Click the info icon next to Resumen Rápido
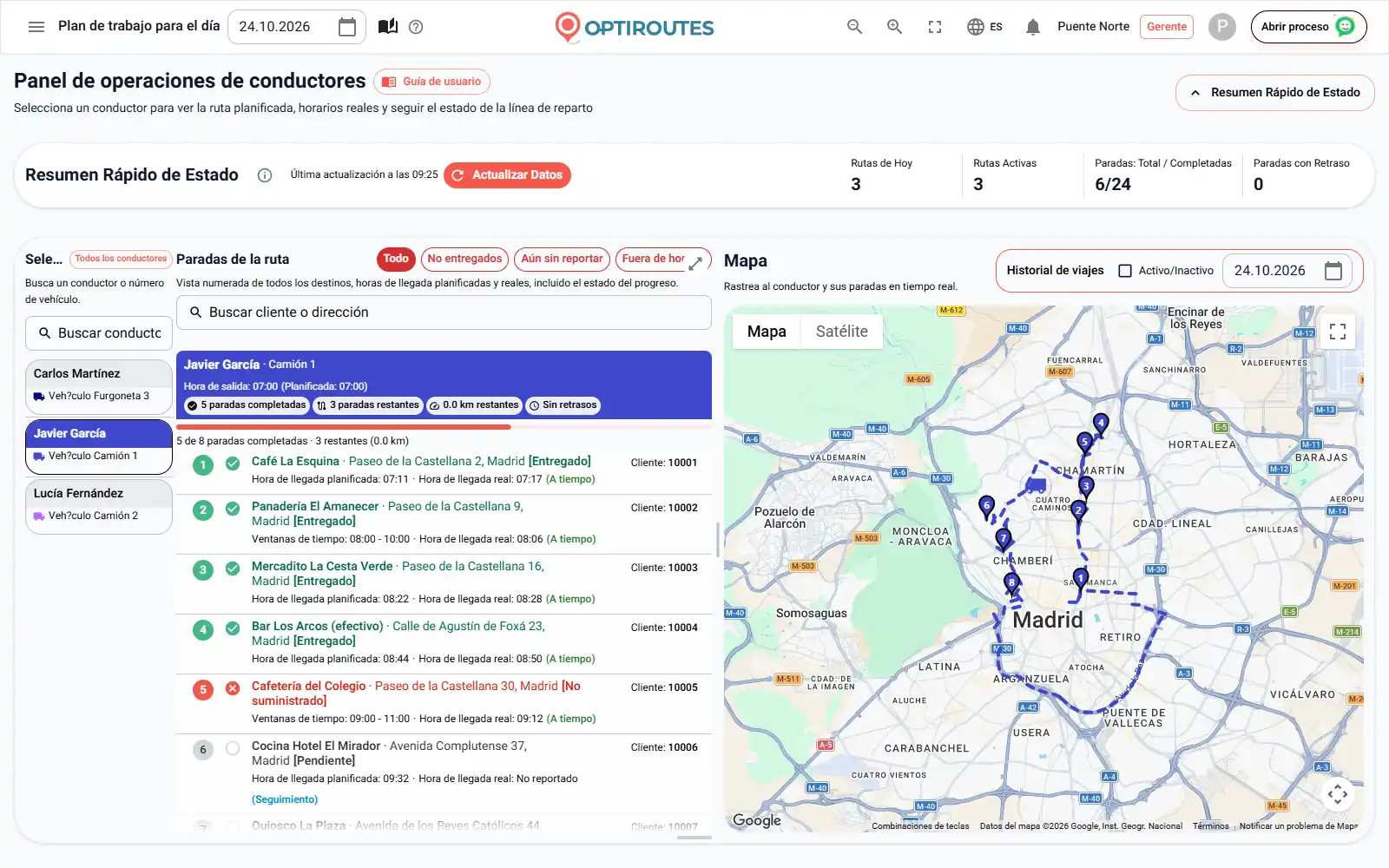 pos(265,175)
